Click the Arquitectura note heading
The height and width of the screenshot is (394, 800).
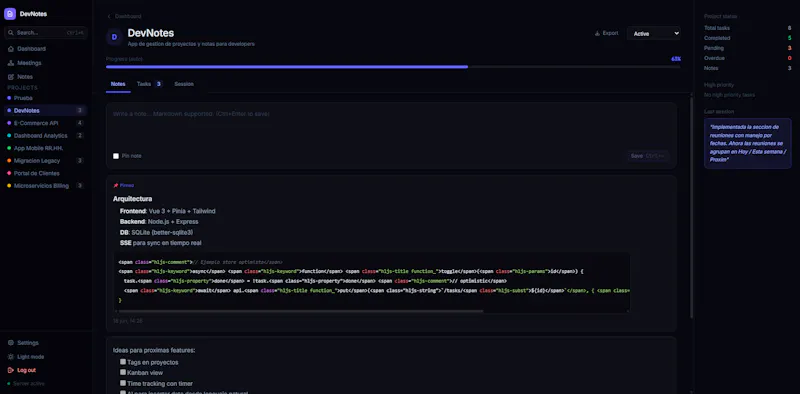[x=133, y=199]
